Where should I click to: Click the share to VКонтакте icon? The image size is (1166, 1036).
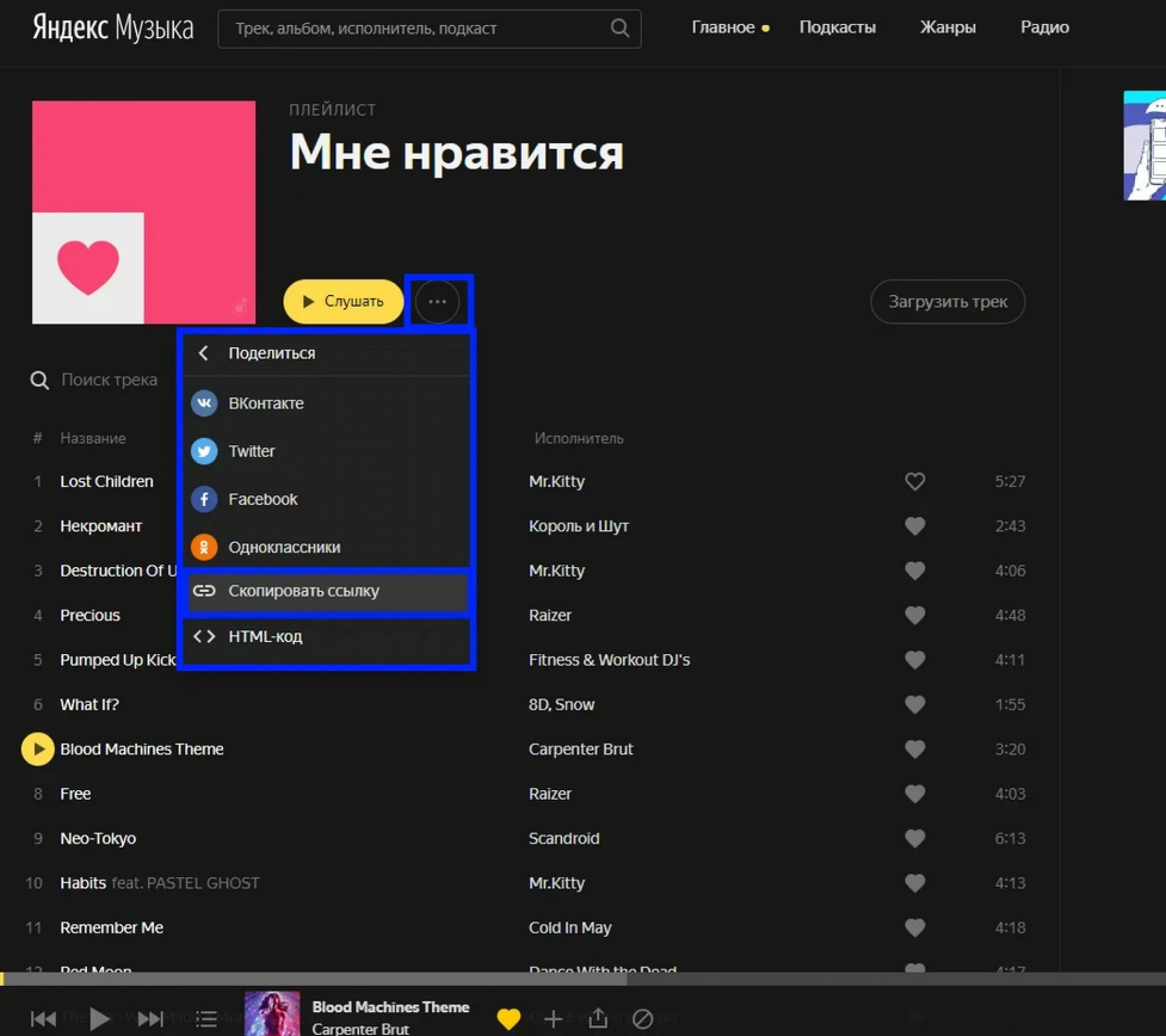[x=204, y=403]
